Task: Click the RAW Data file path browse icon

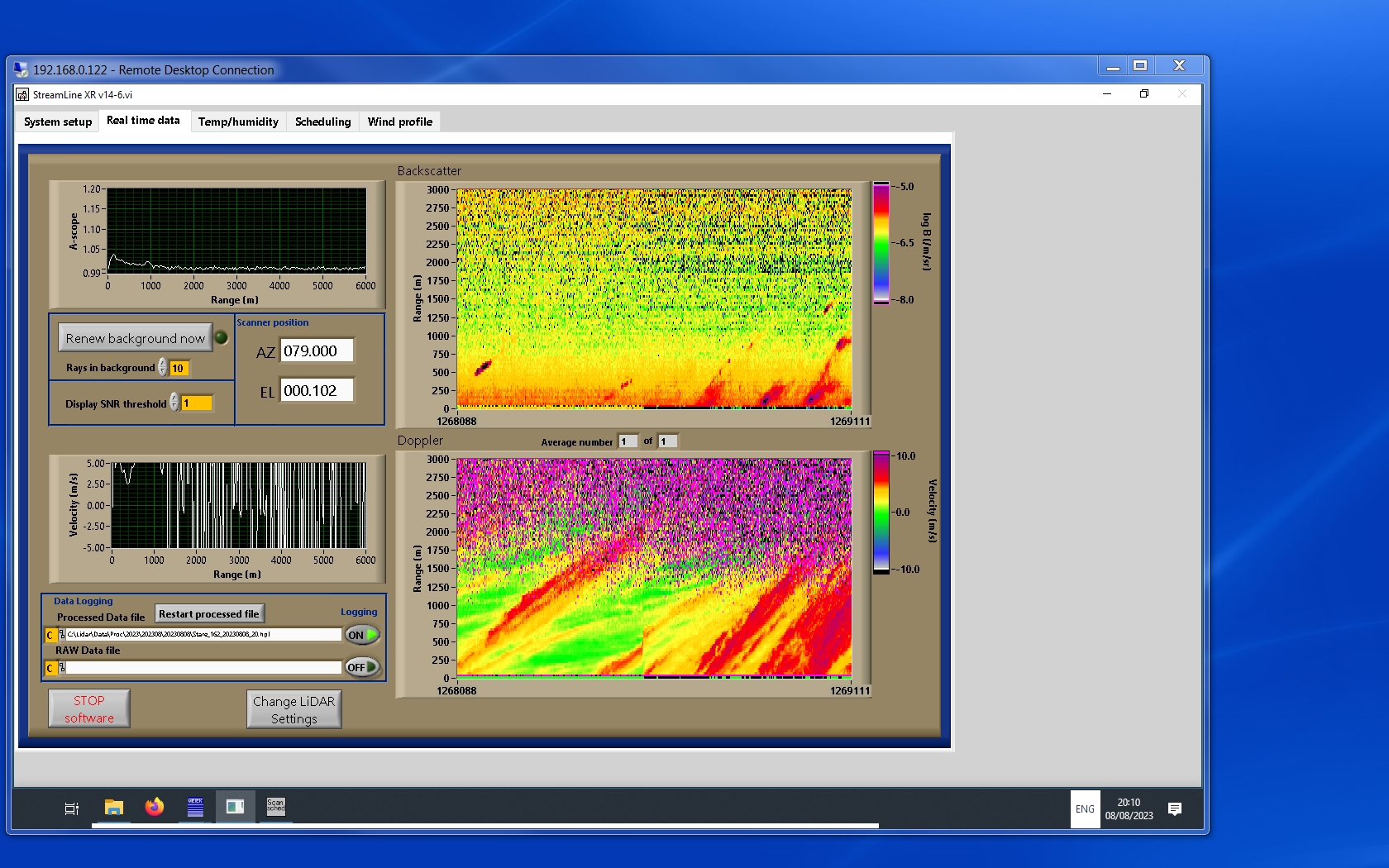Action: [62, 668]
